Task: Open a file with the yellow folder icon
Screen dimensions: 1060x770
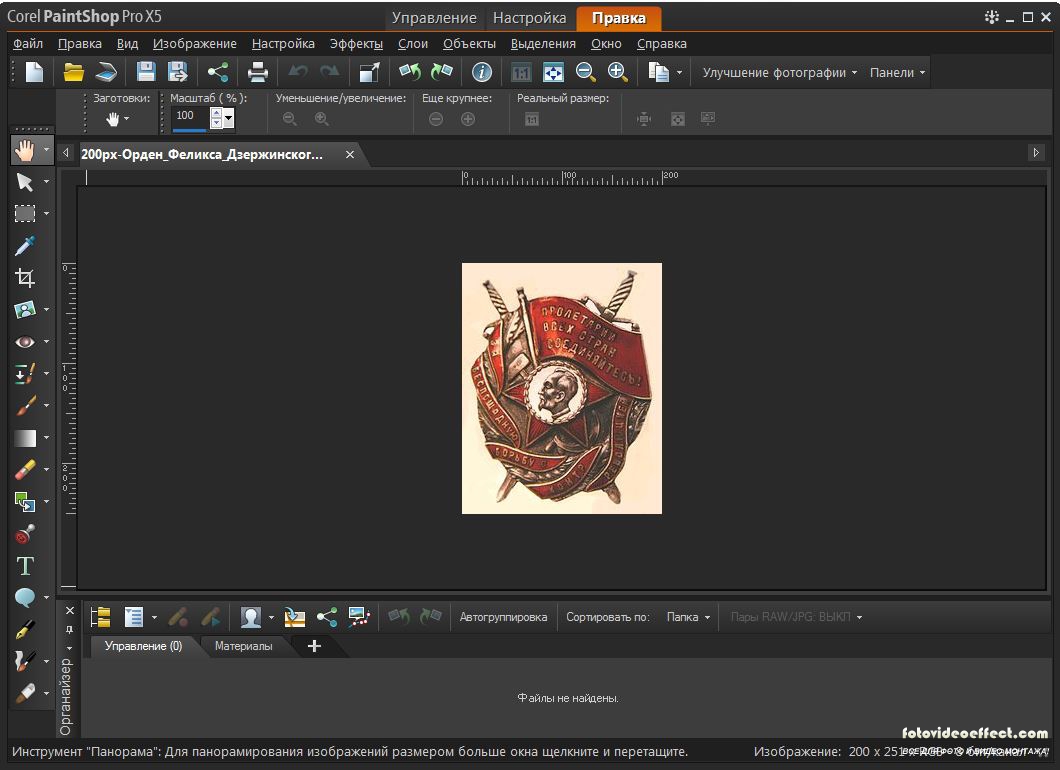Action: [x=73, y=72]
